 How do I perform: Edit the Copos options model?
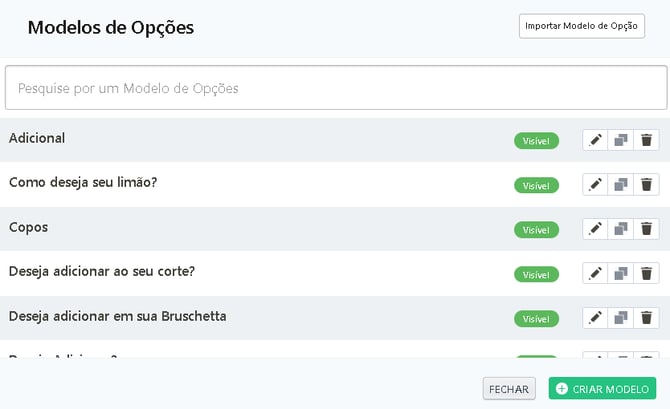pyautogui.click(x=596, y=229)
